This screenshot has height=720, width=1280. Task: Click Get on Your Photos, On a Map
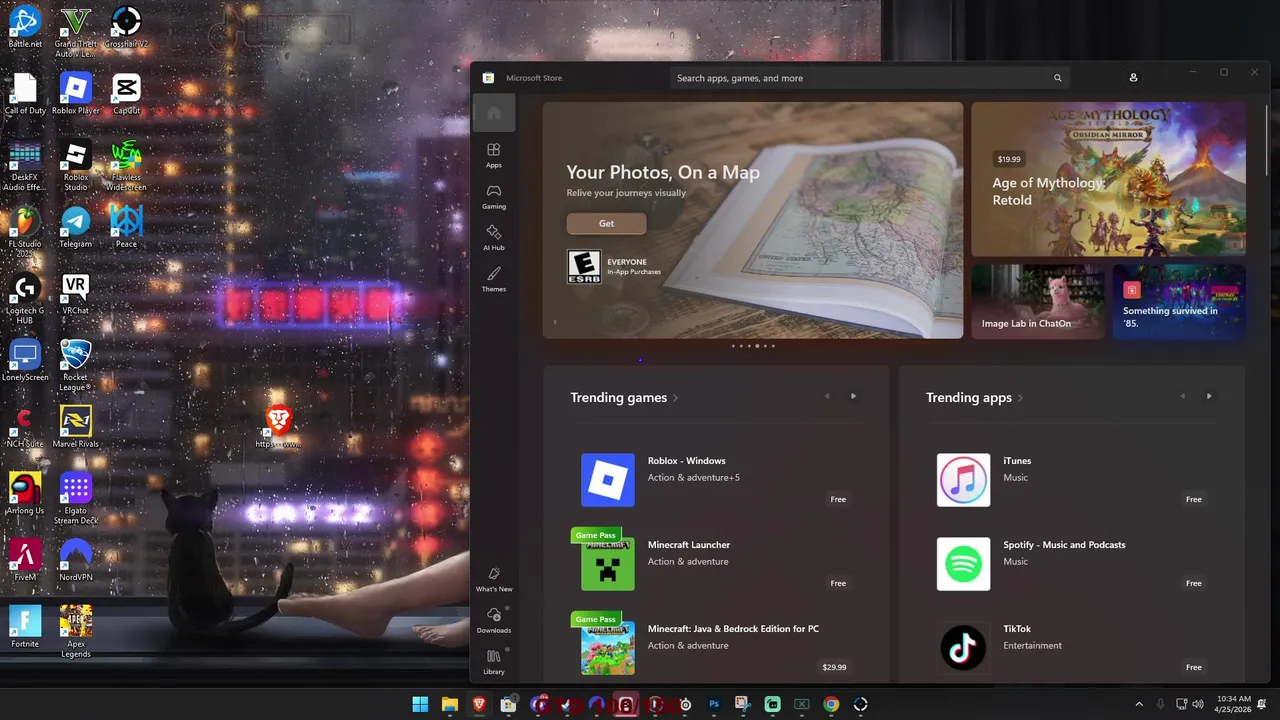[606, 223]
